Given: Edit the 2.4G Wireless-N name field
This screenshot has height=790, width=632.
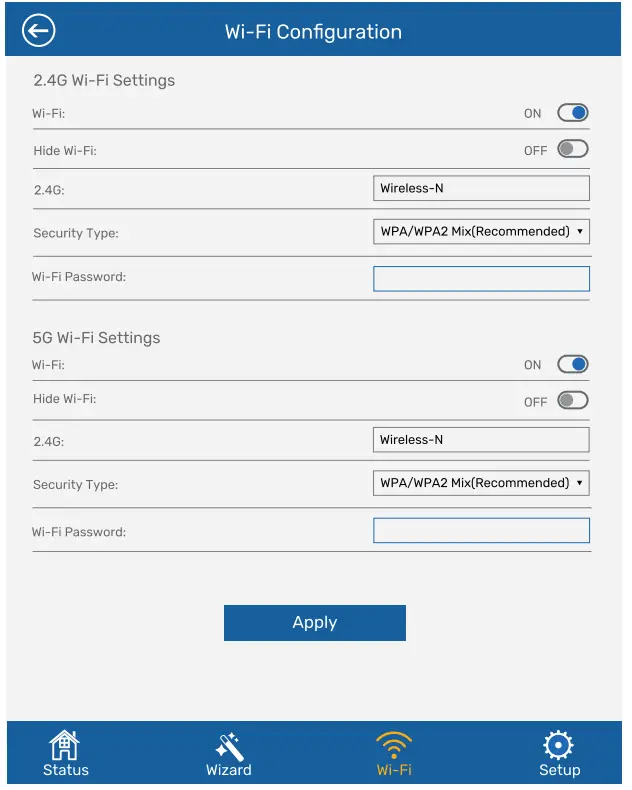Looking at the screenshot, I should tap(481, 188).
